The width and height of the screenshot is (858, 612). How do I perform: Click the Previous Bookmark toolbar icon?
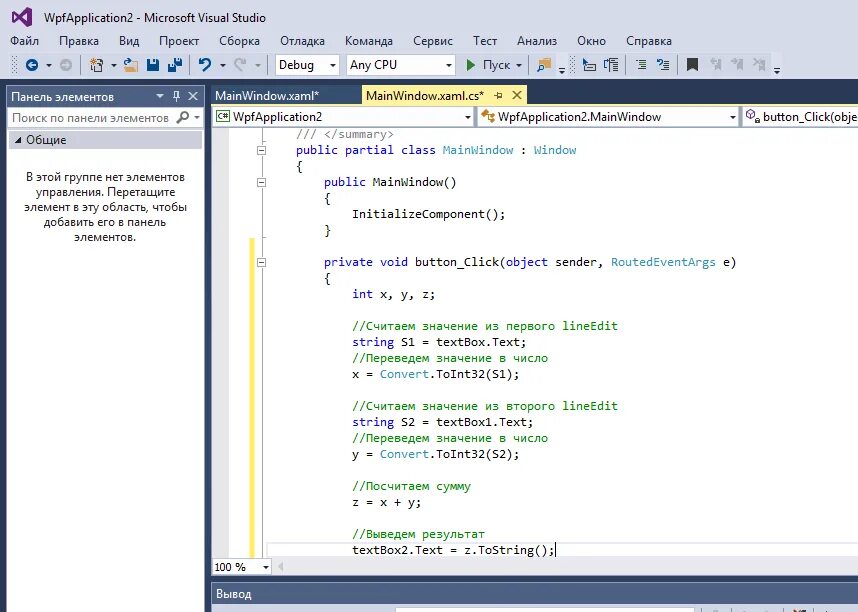[715, 65]
